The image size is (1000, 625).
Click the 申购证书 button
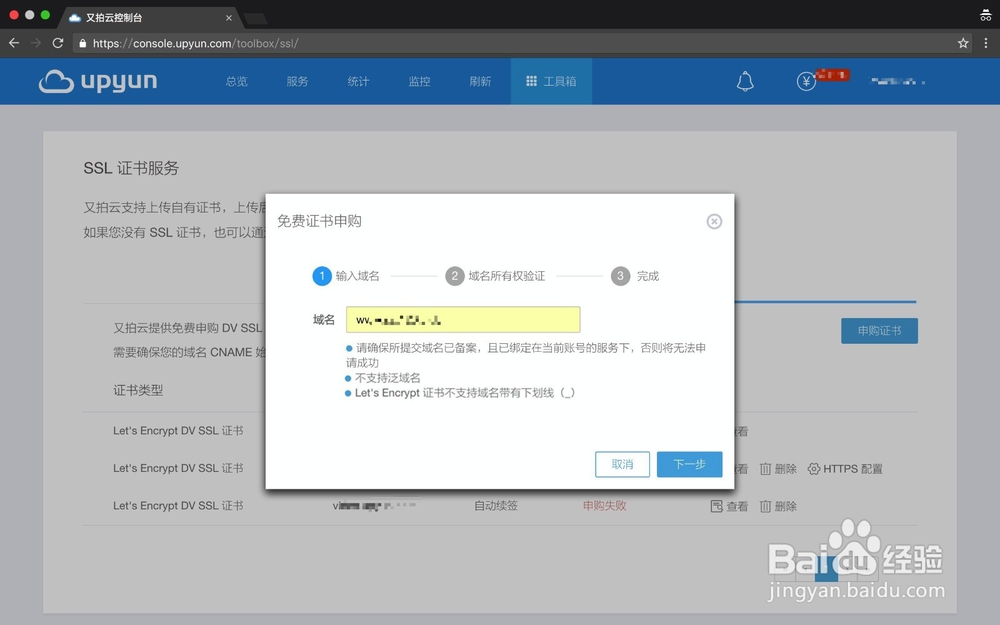coord(879,330)
